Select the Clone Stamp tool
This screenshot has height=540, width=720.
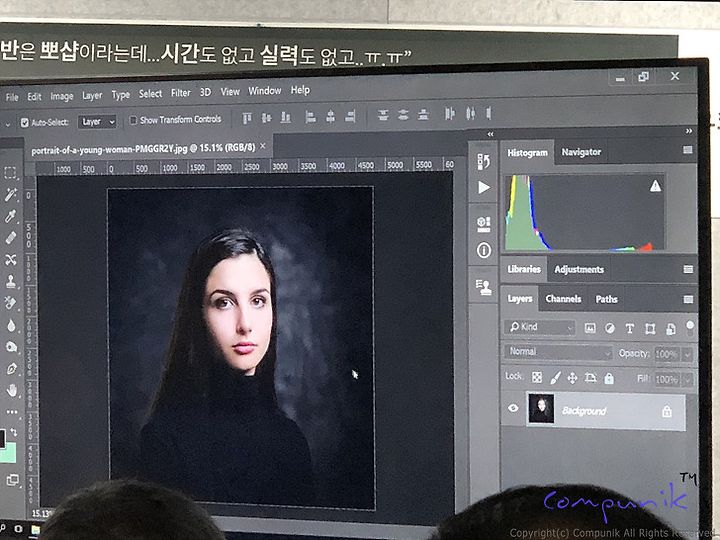[x=11, y=281]
